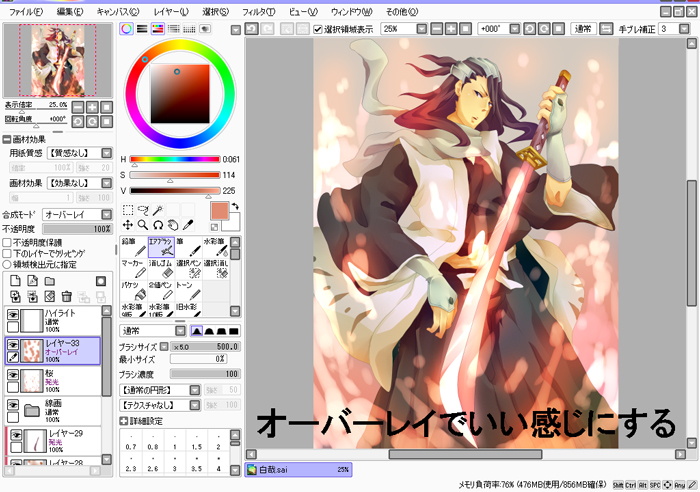Pick the eyedropper color picker tool
700x492 pixels.
pyautogui.click(x=186, y=225)
